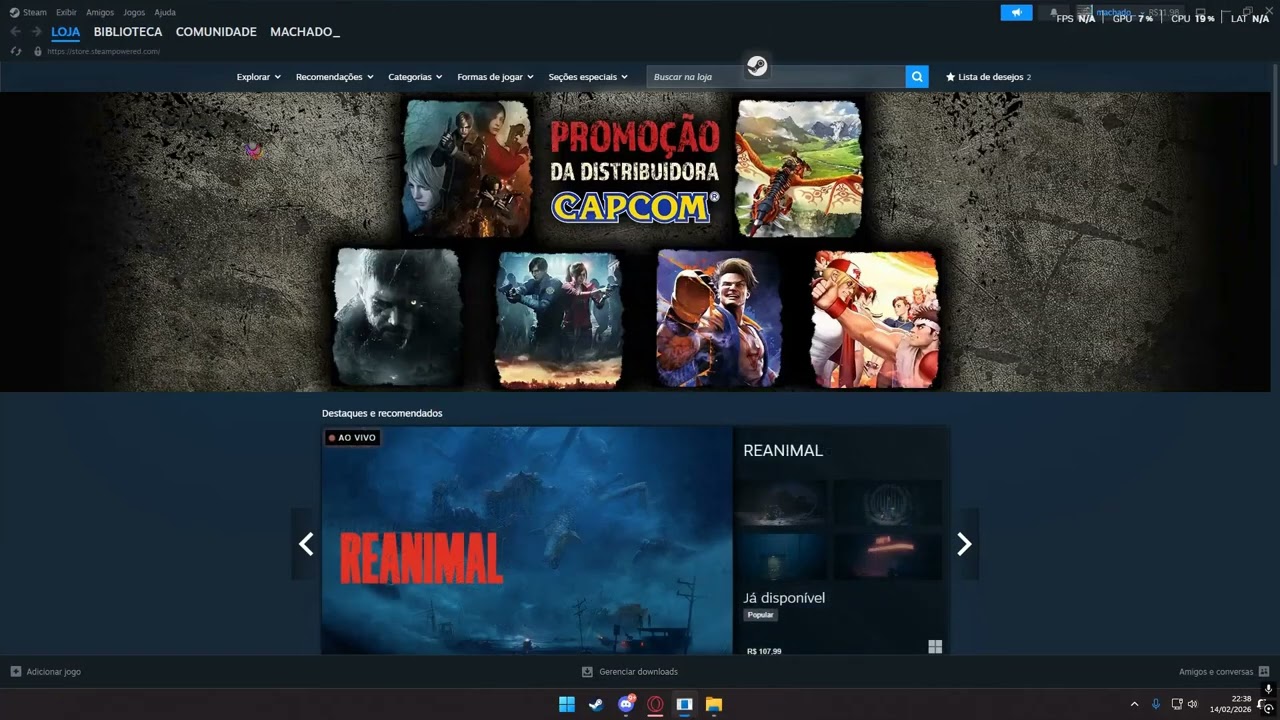The height and width of the screenshot is (720, 1280).
Task: Open Opera browser from the taskbar
Action: [655, 704]
